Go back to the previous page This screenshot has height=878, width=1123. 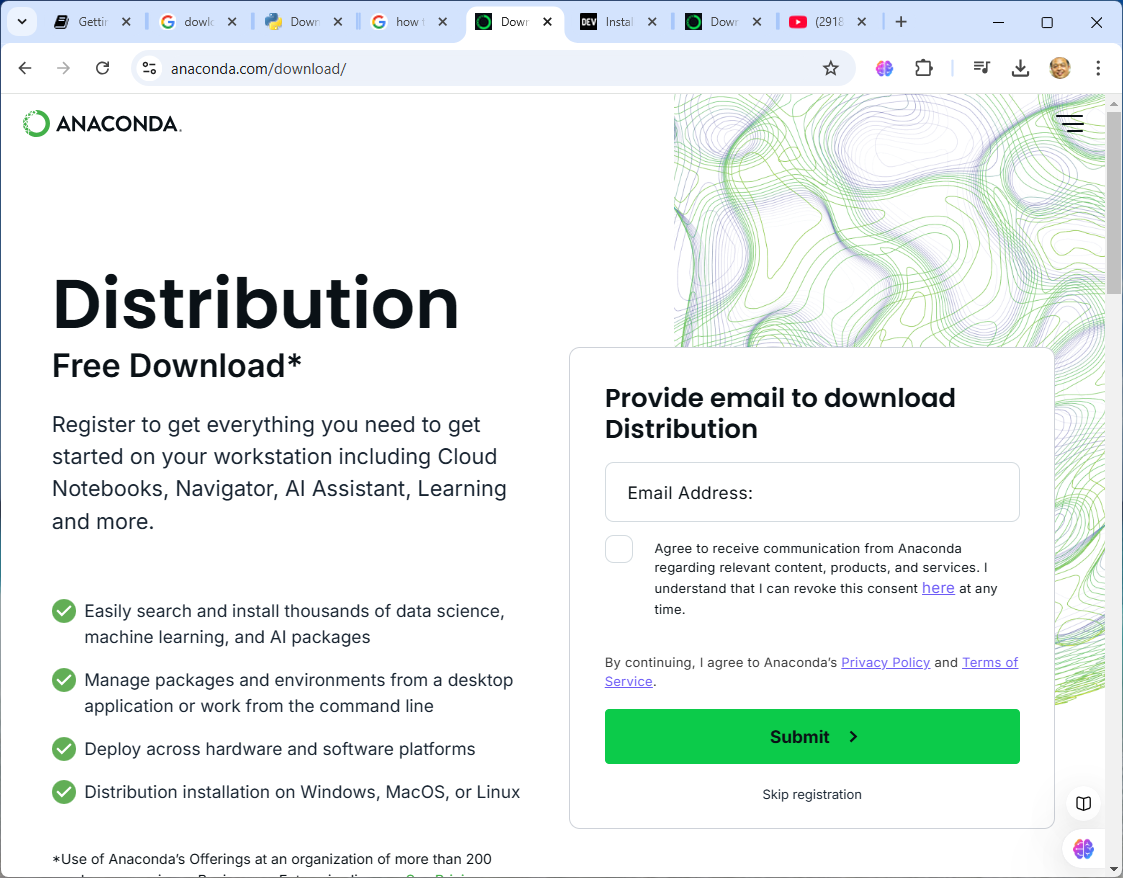[25, 68]
